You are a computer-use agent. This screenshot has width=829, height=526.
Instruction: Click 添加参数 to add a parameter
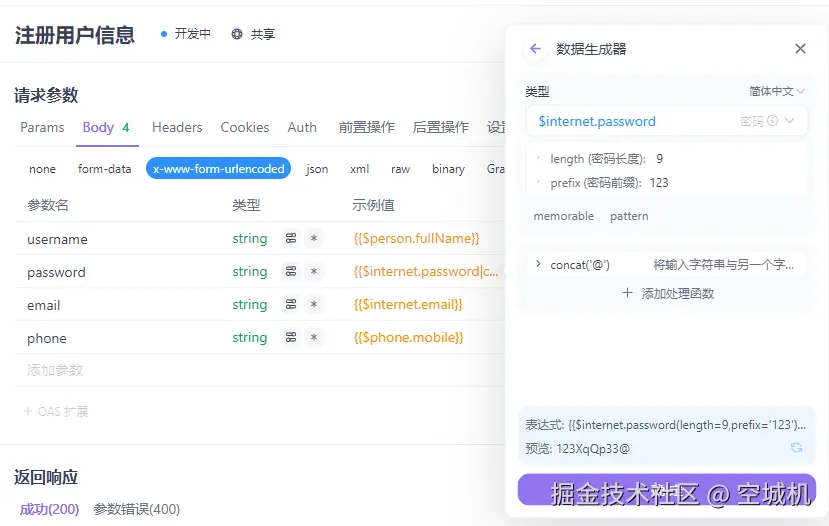click(x=55, y=370)
